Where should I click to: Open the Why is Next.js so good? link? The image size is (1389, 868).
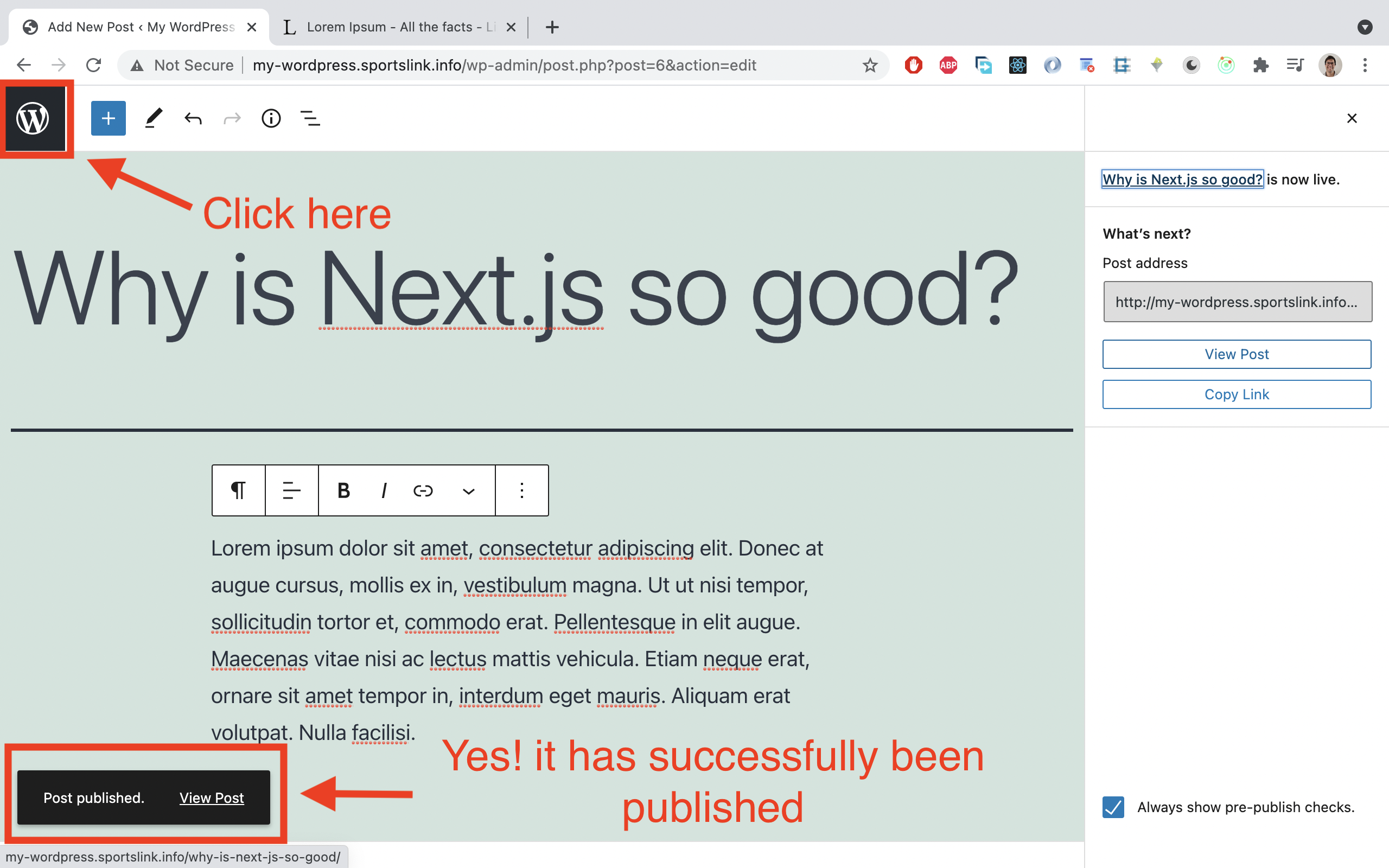1182,179
